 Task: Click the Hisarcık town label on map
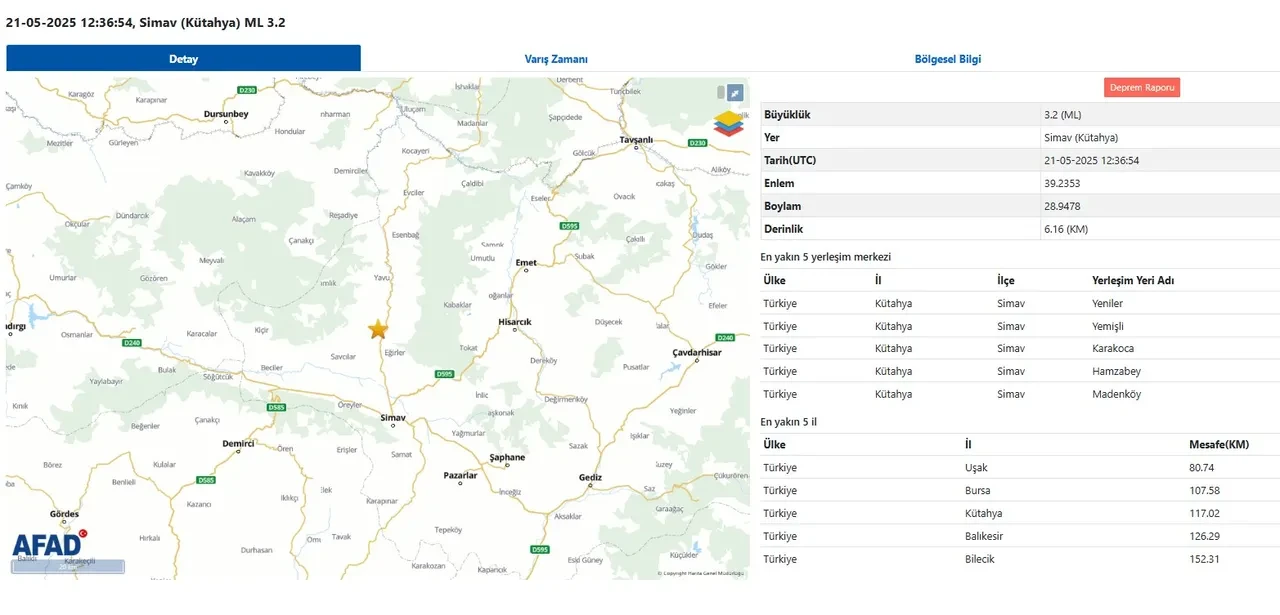pyautogui.click(x=514, y=321)
